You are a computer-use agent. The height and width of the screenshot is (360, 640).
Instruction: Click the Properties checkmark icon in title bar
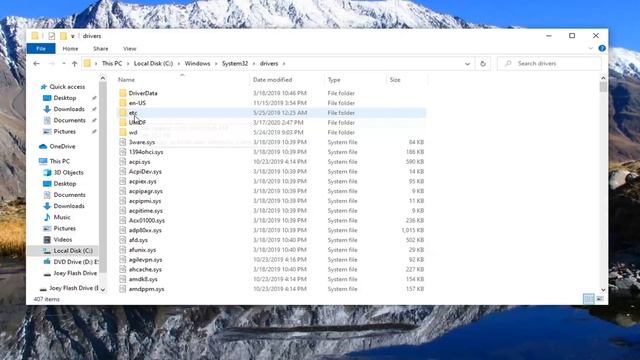[x=51, y=36]
